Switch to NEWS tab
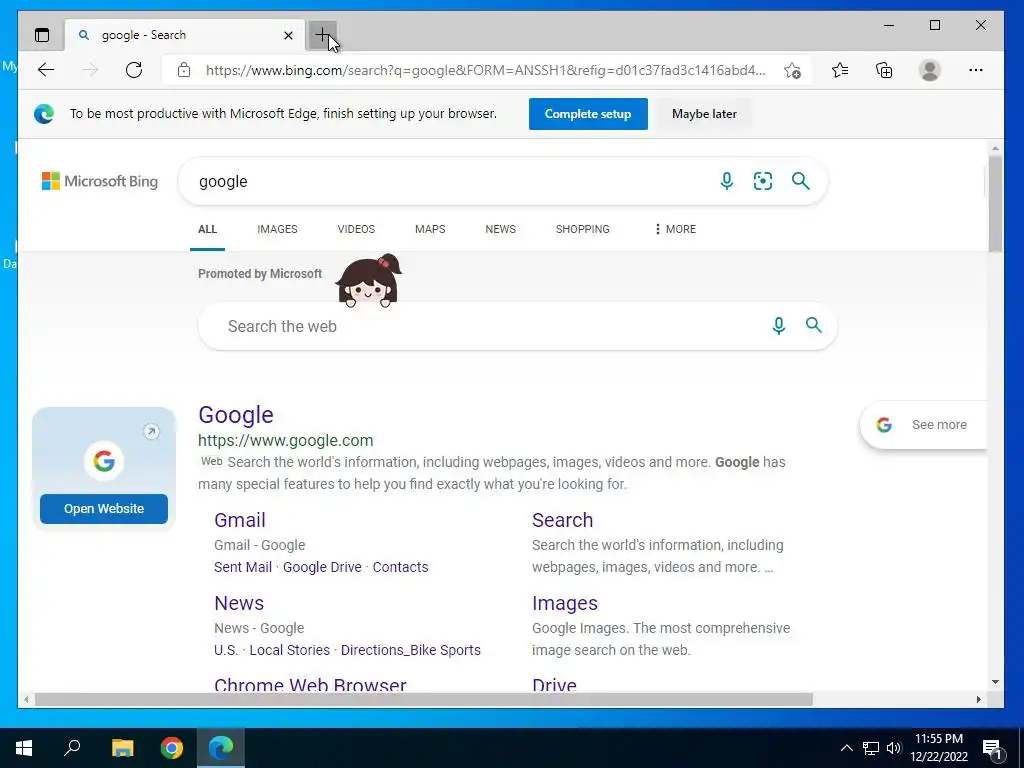1024x768 pixels. pyautogui.click(x=500, y=229)
